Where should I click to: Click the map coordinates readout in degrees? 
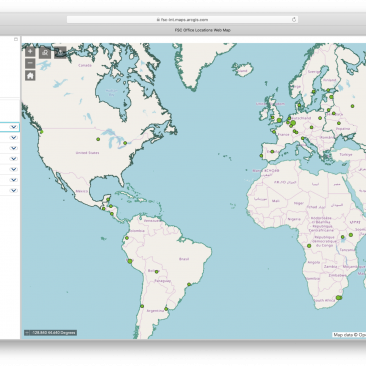click(53, 333)
